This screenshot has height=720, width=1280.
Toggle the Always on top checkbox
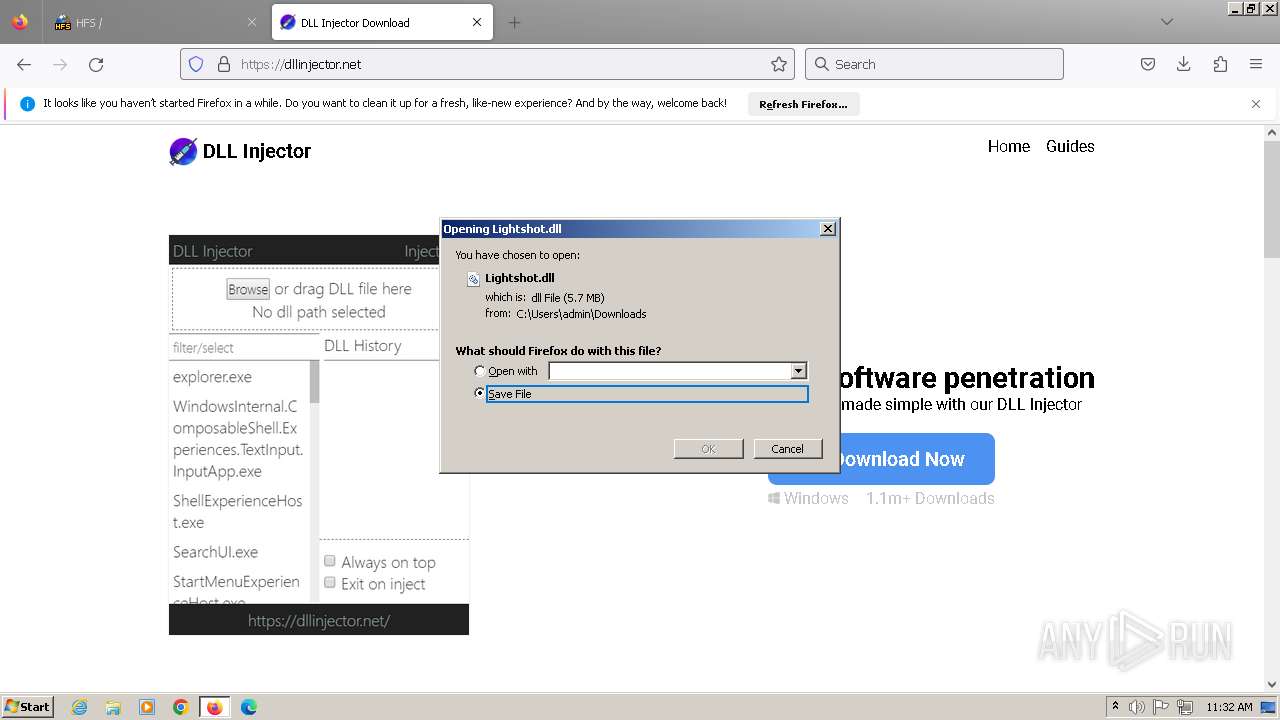point(329,561)
